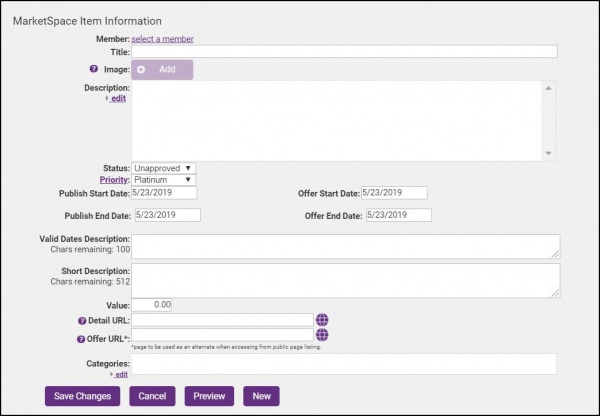This screenshot has width=600, height=416.
Task: Click the Offer End Date field
Action: pyautogui.click(x=398, y=215)
